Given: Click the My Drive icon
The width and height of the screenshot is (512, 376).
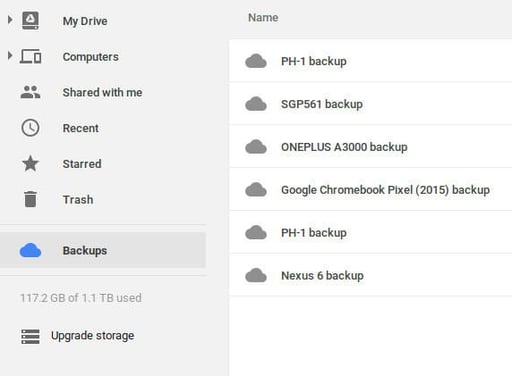Looking at the screenshot, I should point(30,21).
